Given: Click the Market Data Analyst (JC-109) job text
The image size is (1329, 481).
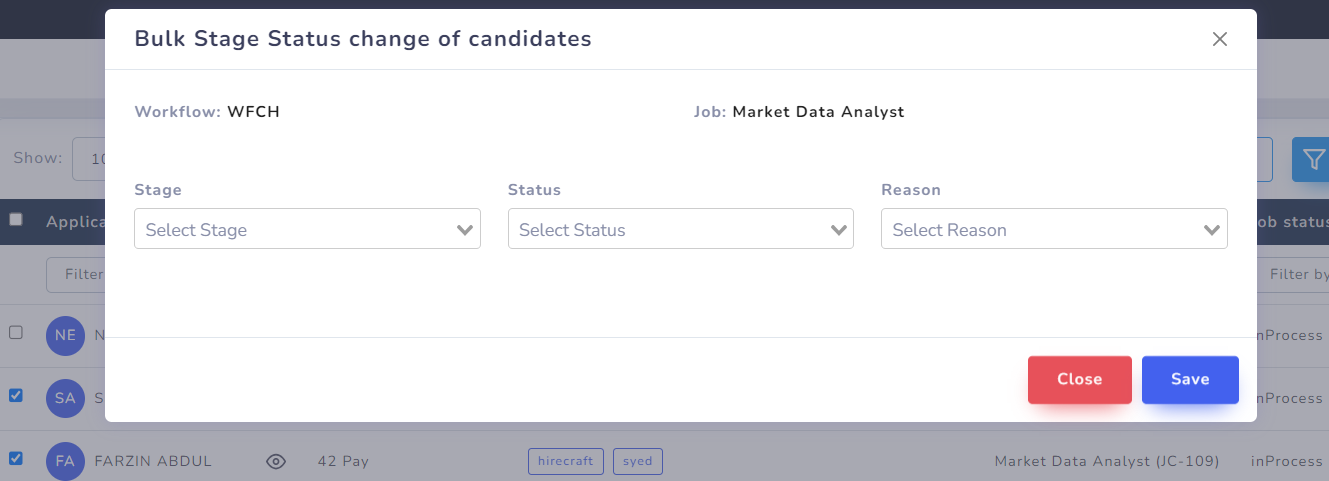Looking at the screenshot, I should pos(1106,461).
